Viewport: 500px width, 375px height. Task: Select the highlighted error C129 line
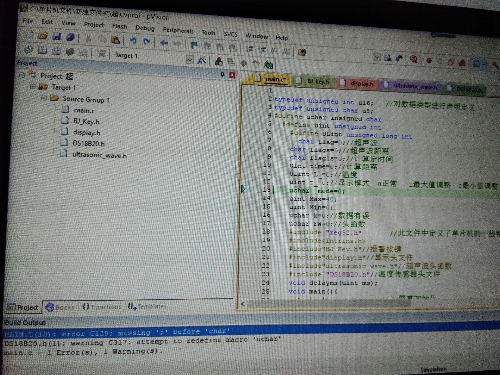tap(250, 332)
